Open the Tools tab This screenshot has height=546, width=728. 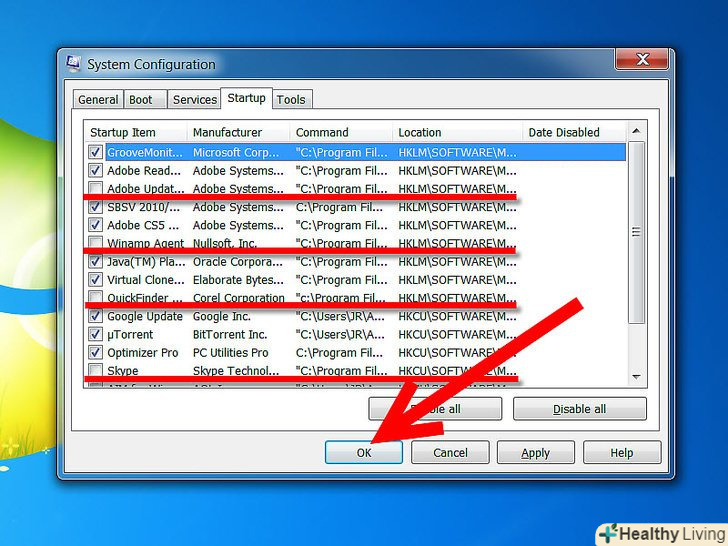292,99
